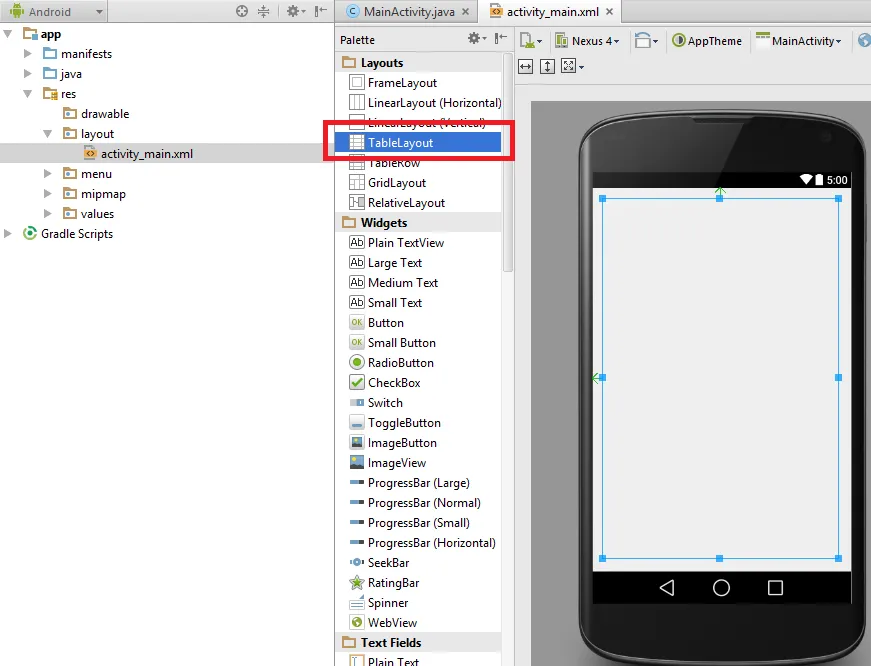The image size is (871, 666).
Task: Select the ToggleButton widget in palette
Action: coord(403,423)
